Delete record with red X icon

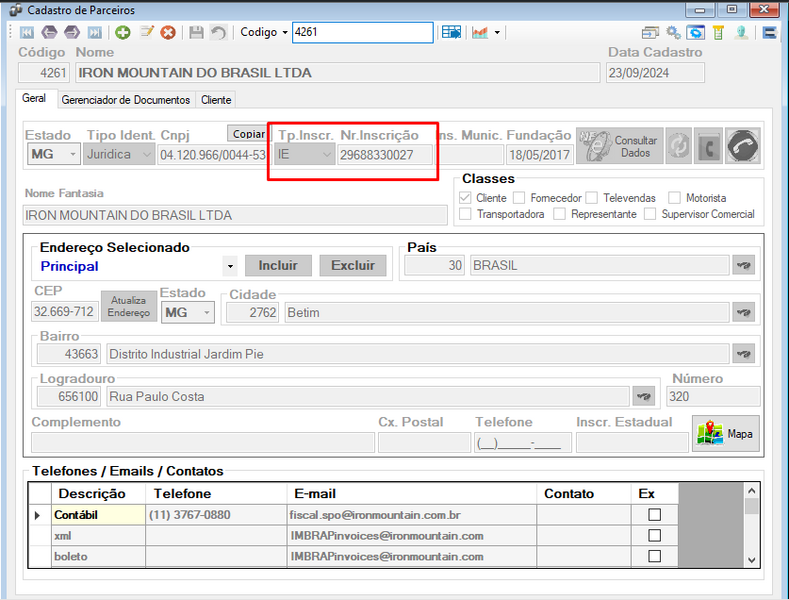click(168, 33)
